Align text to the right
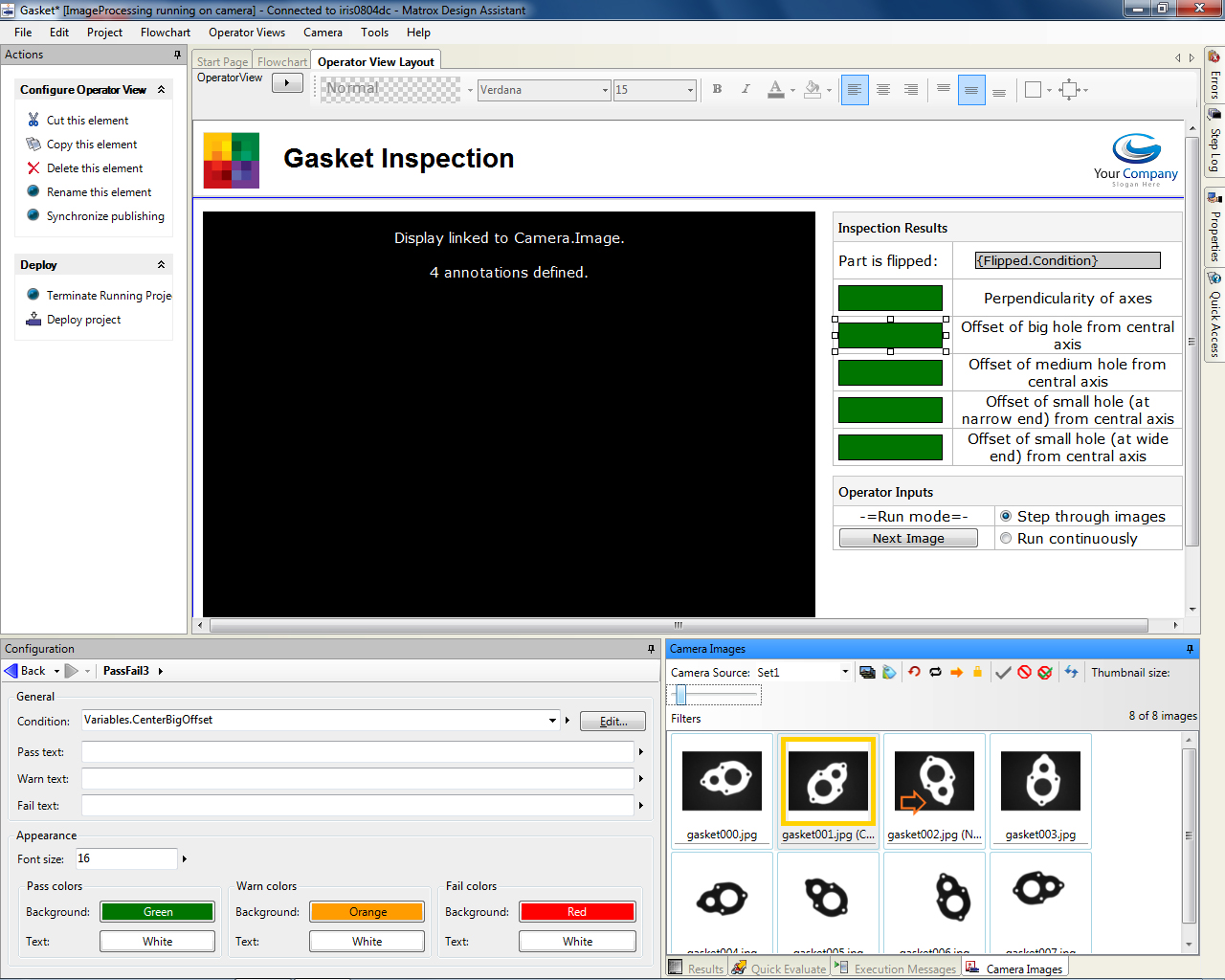 (910, 89)
